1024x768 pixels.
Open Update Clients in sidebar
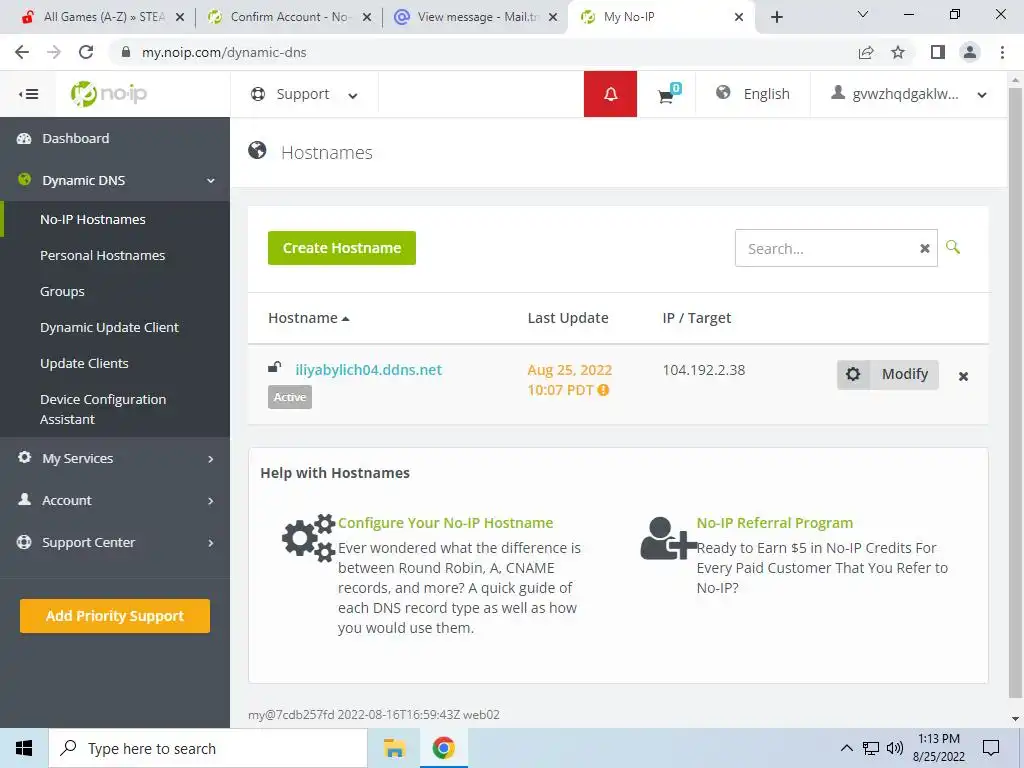84,363
